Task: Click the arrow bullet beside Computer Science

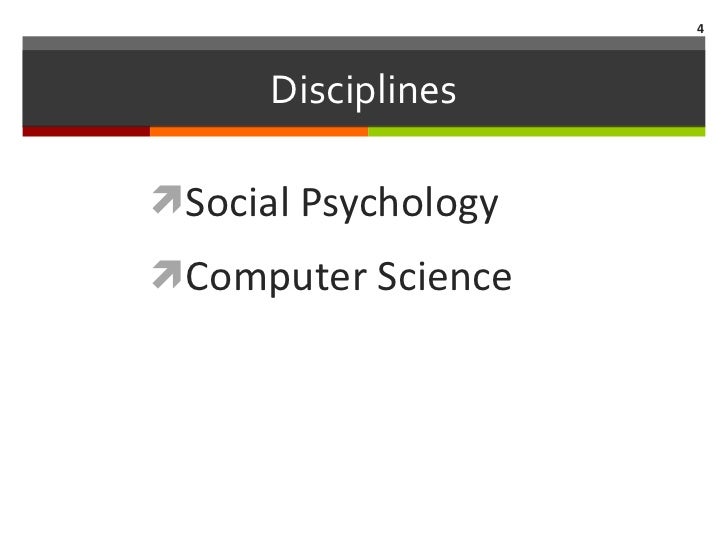Action: pyautogui.click(x=167, y=274)
